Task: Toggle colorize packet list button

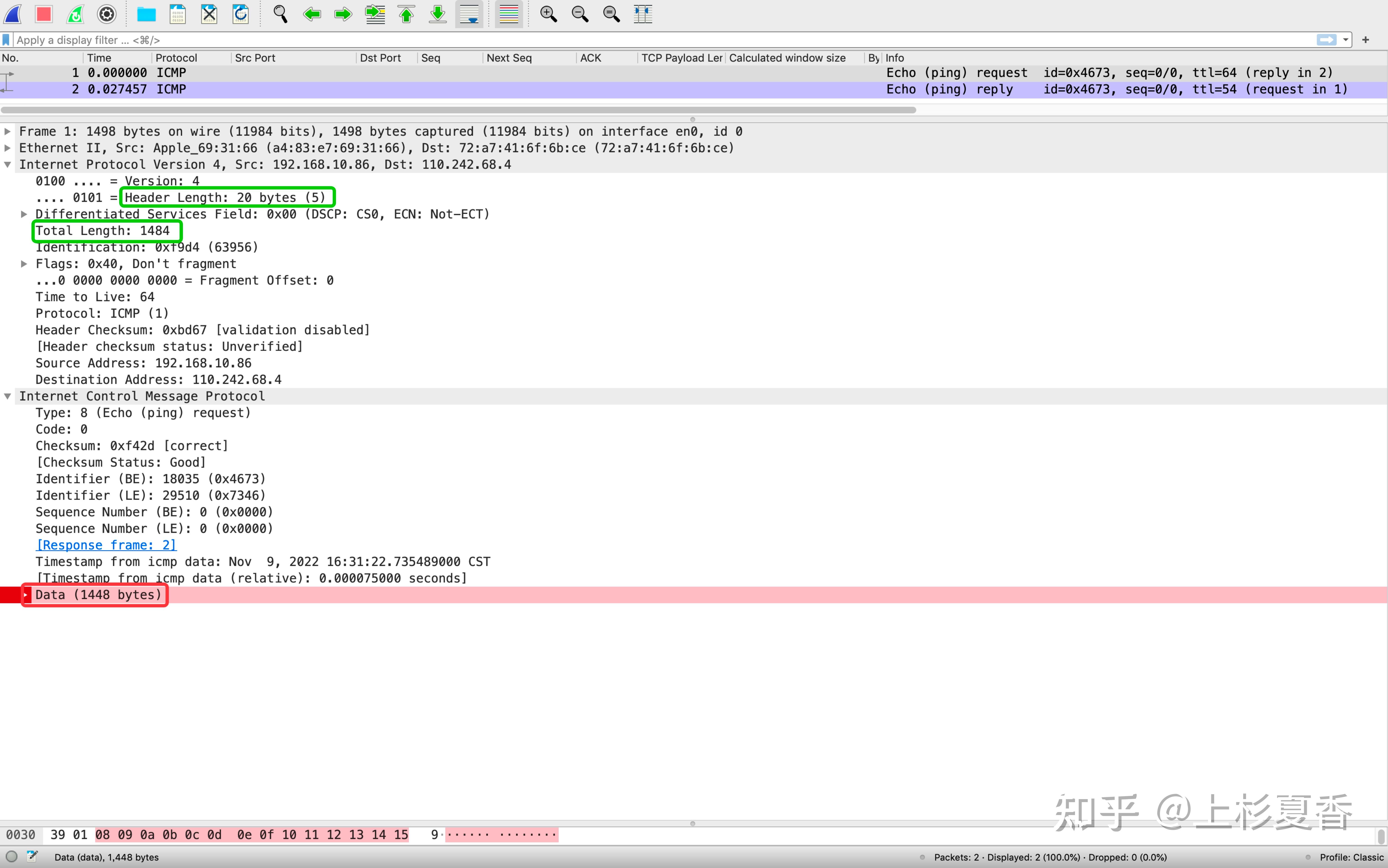Action: (x=509, y=14)
